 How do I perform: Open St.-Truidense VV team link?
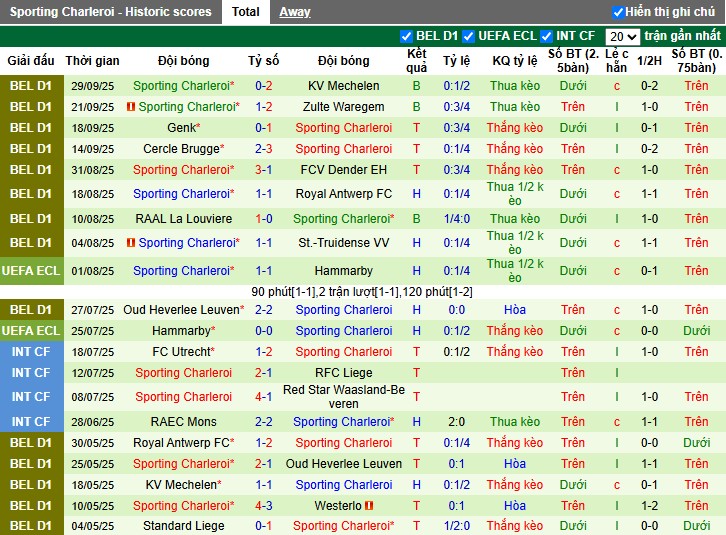[x=344, y=242]
